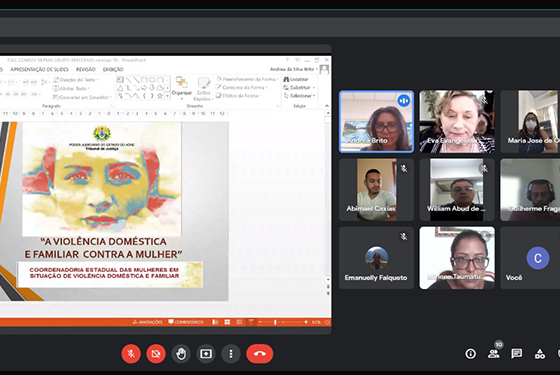This screenshot has height=375, width=560.
Task: Click the painted face slide image
Action: 102,179
